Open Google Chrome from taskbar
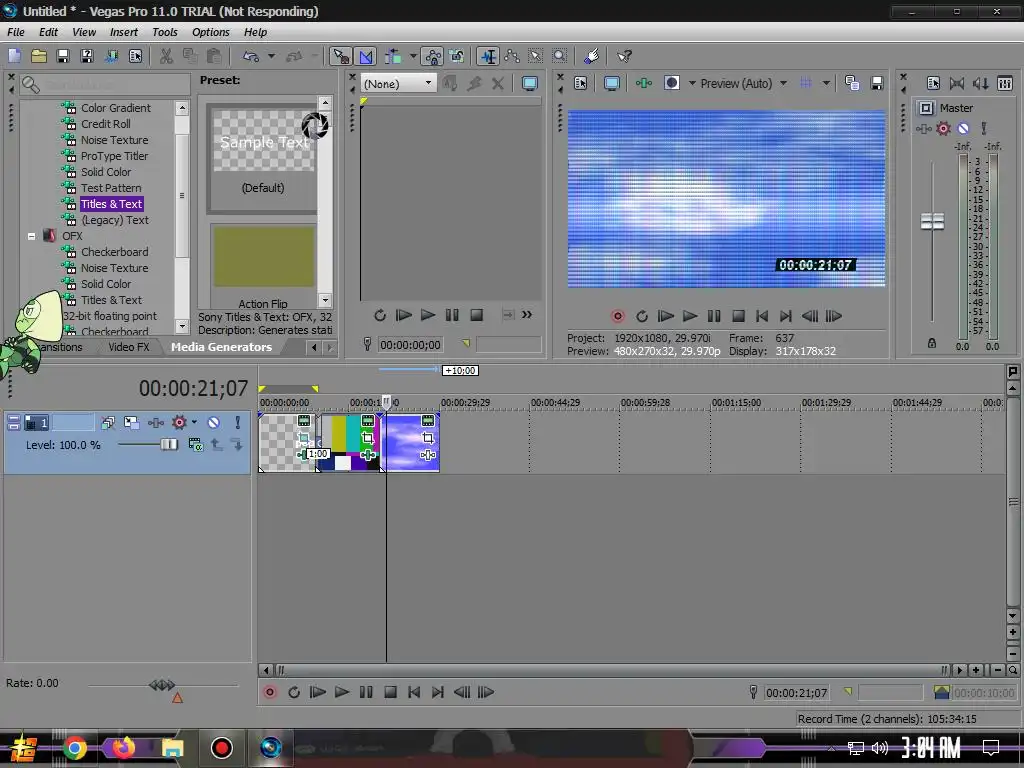This screenshot has width=1024, height=768. coord(75,748)
